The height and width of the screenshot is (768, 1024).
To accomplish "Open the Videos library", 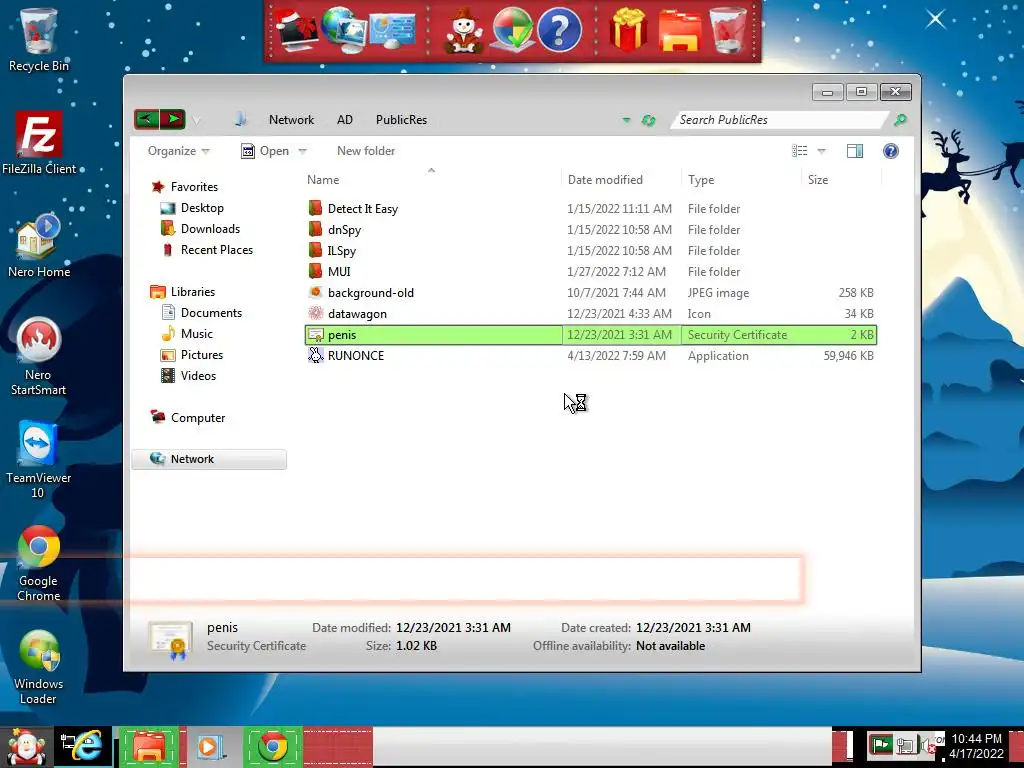I will [x=188, y=376].
